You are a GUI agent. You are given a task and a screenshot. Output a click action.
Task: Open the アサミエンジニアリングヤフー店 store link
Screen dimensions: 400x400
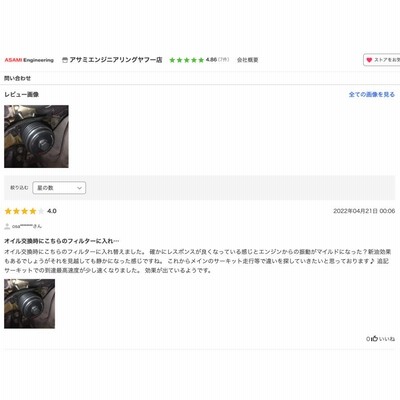116,60
